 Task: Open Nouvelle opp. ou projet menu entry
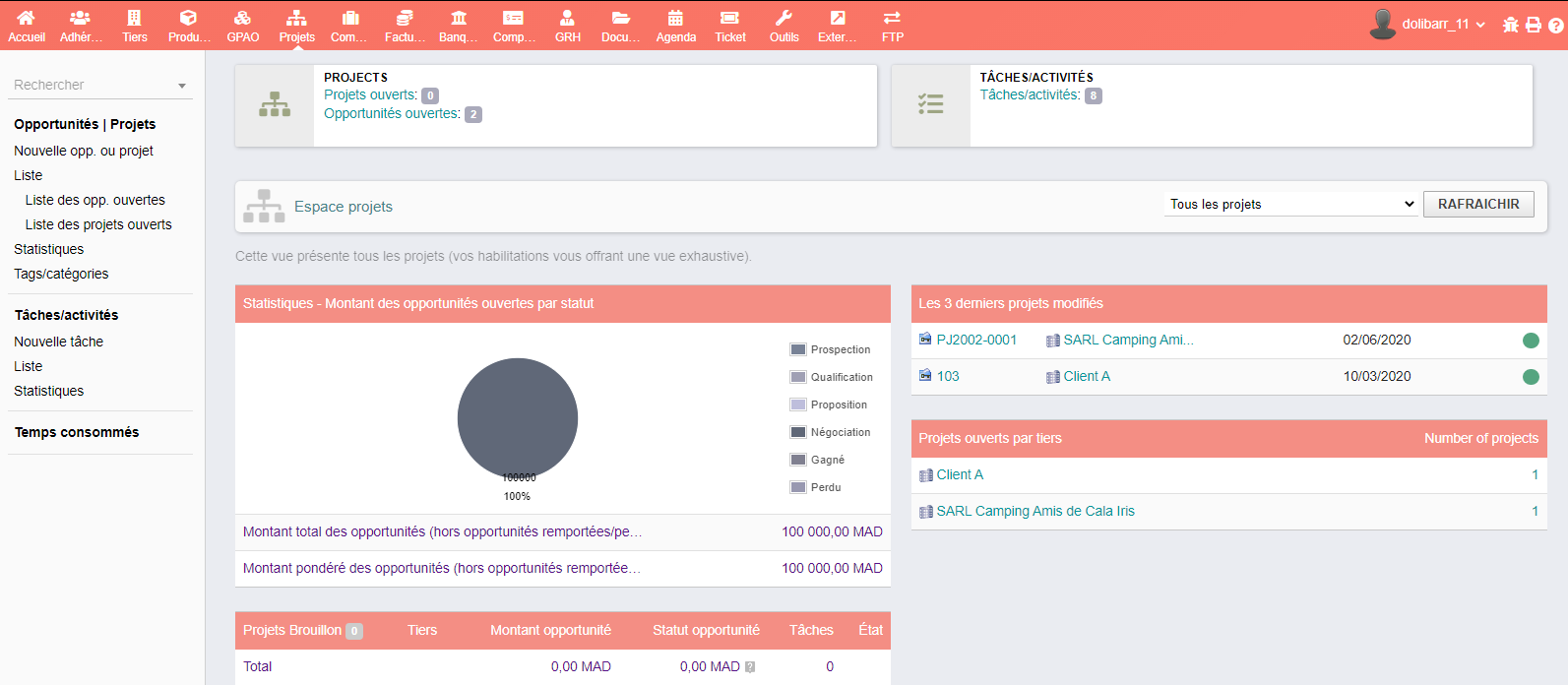[84, 151]
